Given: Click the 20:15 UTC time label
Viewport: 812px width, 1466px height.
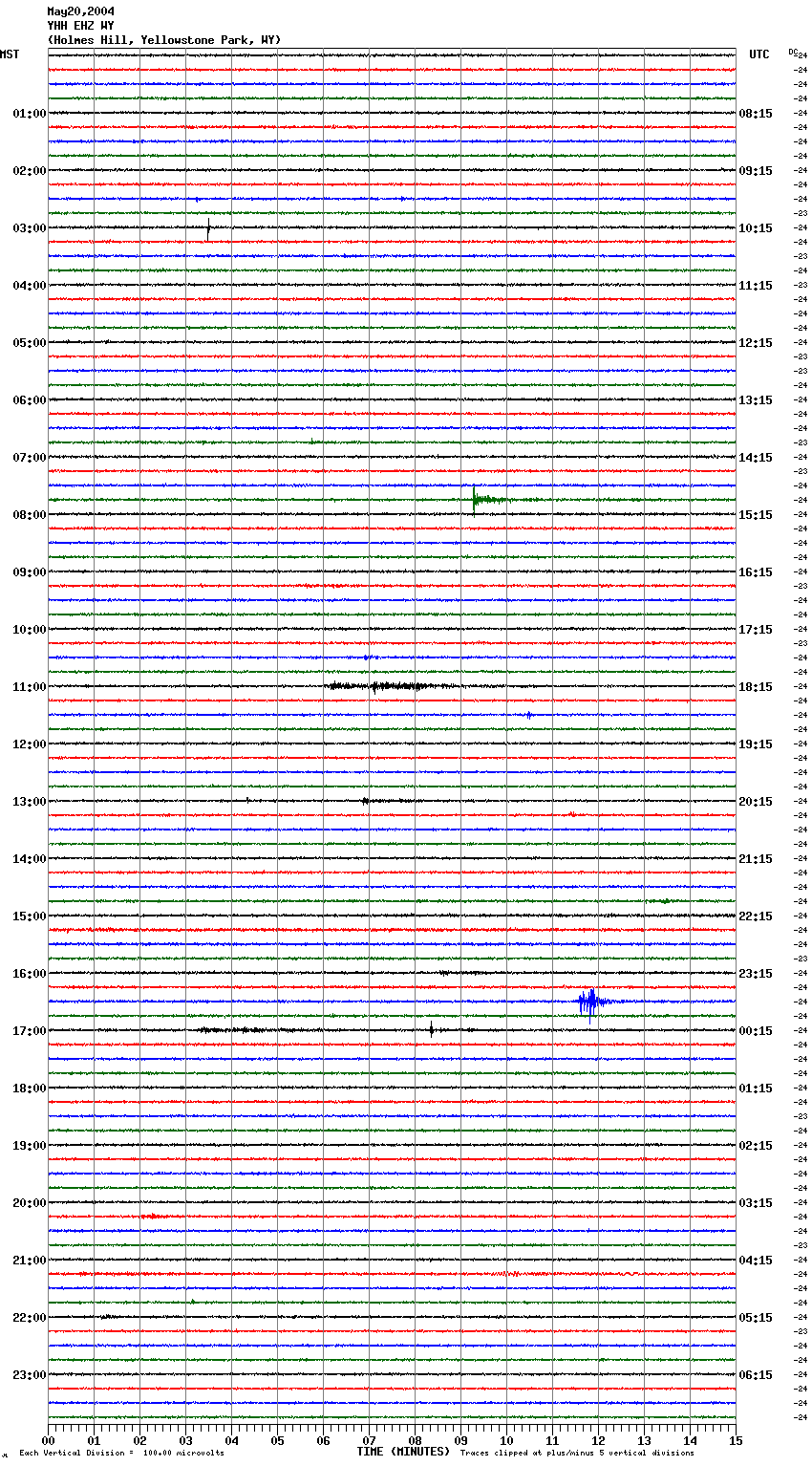Looking at the screenshot, I should 756,802.
